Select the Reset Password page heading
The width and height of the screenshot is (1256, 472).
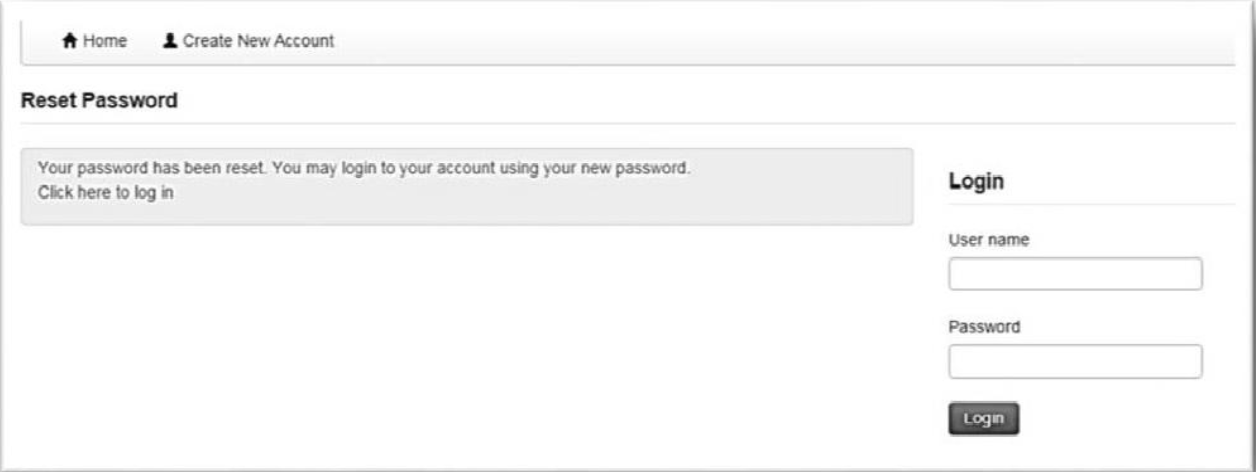[99, 100]
